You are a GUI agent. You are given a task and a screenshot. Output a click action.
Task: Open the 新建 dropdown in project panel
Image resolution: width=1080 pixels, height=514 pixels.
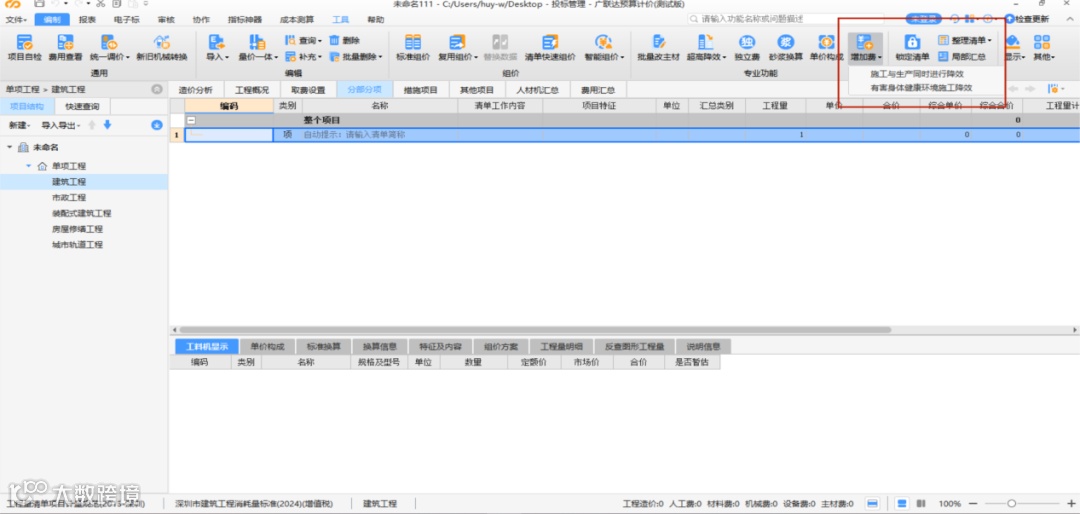coord(19,125)
